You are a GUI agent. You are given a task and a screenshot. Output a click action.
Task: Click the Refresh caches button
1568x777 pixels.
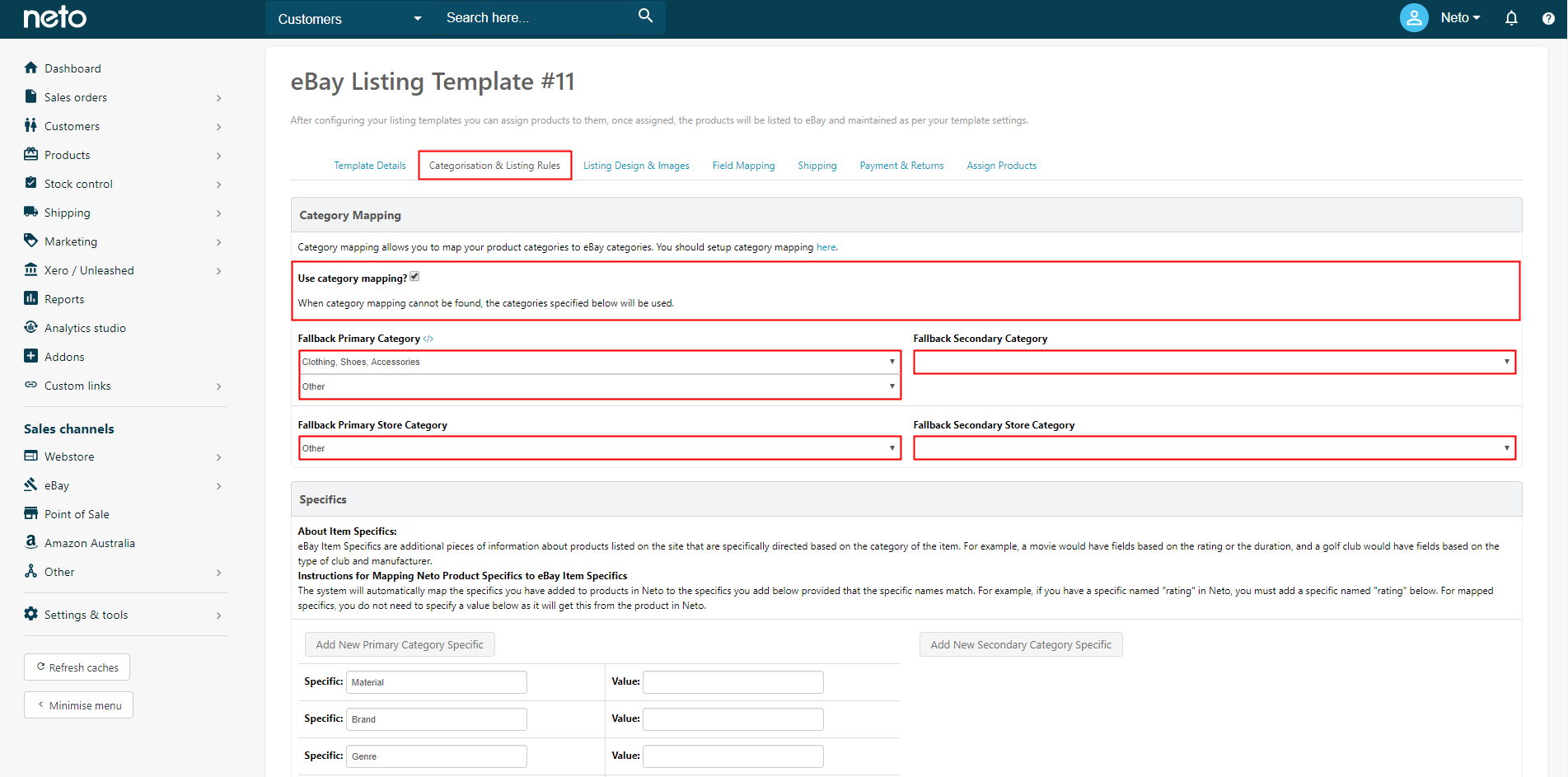click(77, 667)
